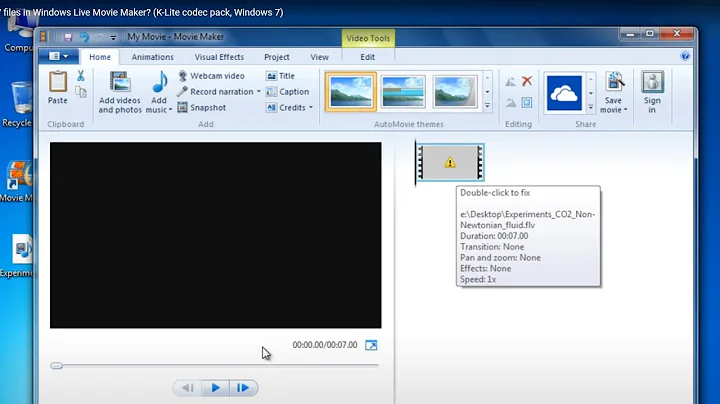Open the blue Movie Maker file menu

point(58,56)
